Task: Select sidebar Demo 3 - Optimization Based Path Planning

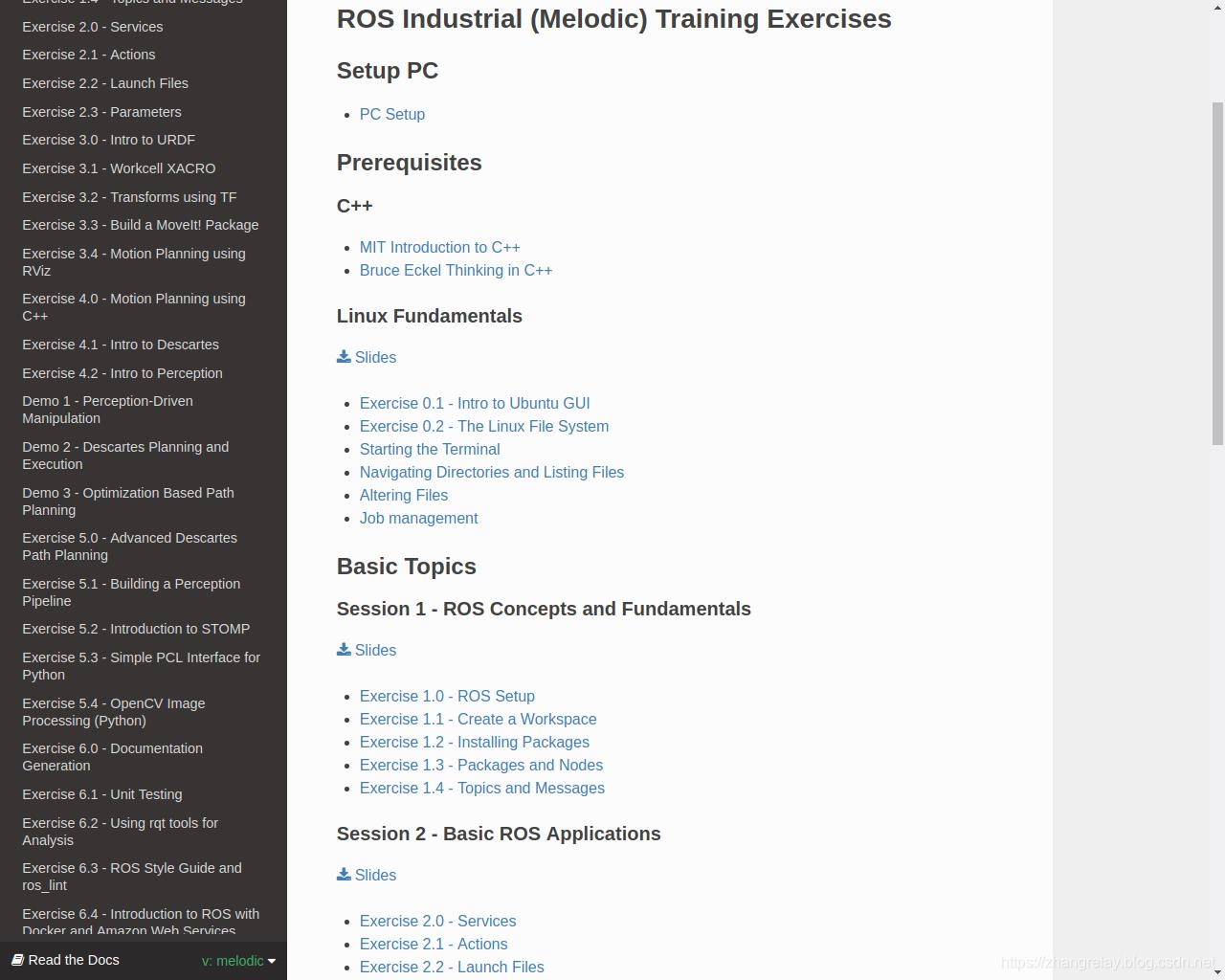Action: 144,501
